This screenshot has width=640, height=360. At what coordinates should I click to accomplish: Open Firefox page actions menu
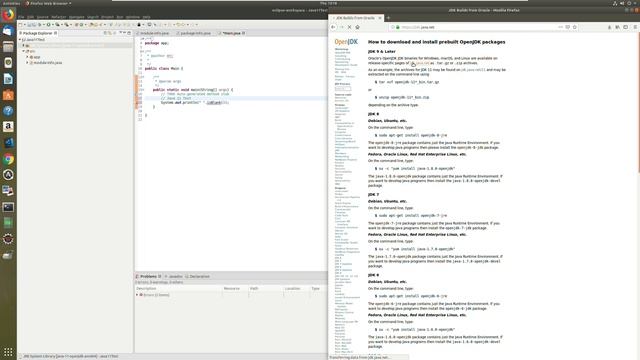coord(560,27)
